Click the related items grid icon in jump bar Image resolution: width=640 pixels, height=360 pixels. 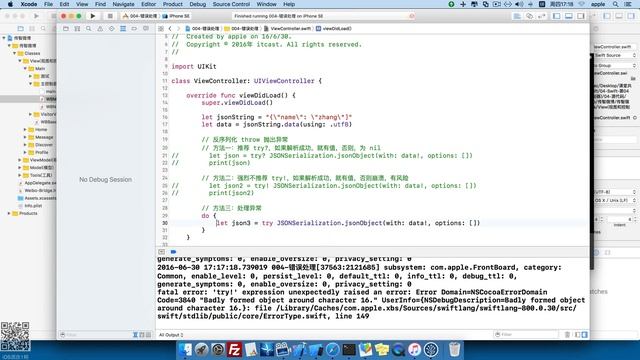coord(161,29)
